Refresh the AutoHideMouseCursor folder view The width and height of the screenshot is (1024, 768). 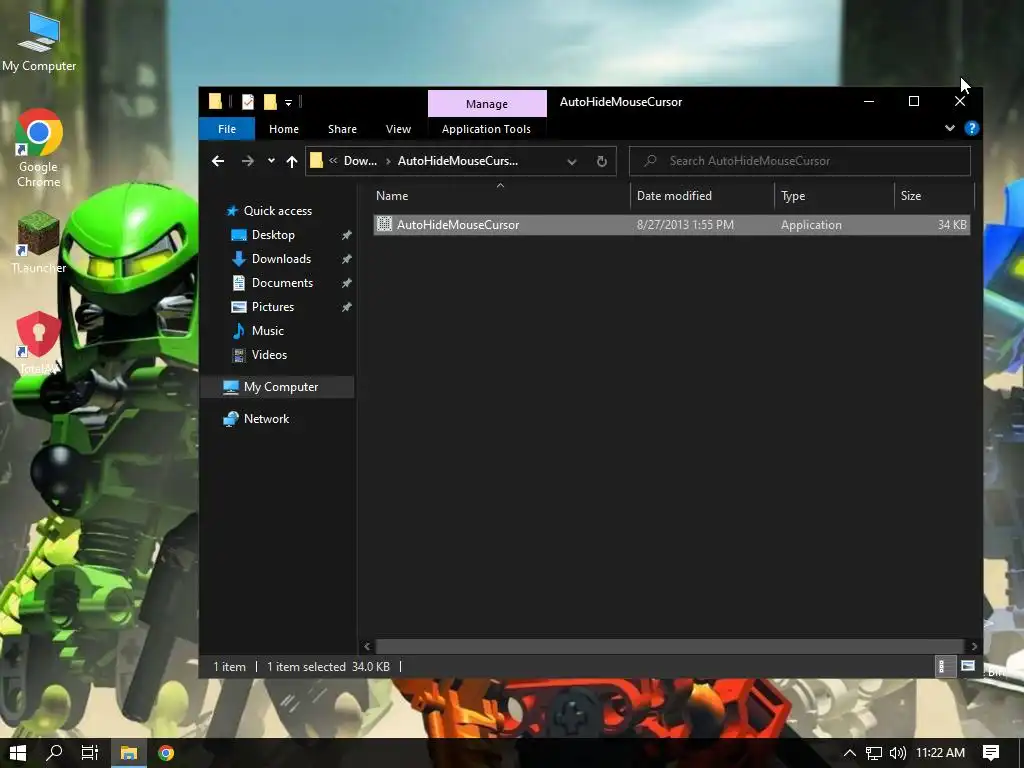[601, 161]
